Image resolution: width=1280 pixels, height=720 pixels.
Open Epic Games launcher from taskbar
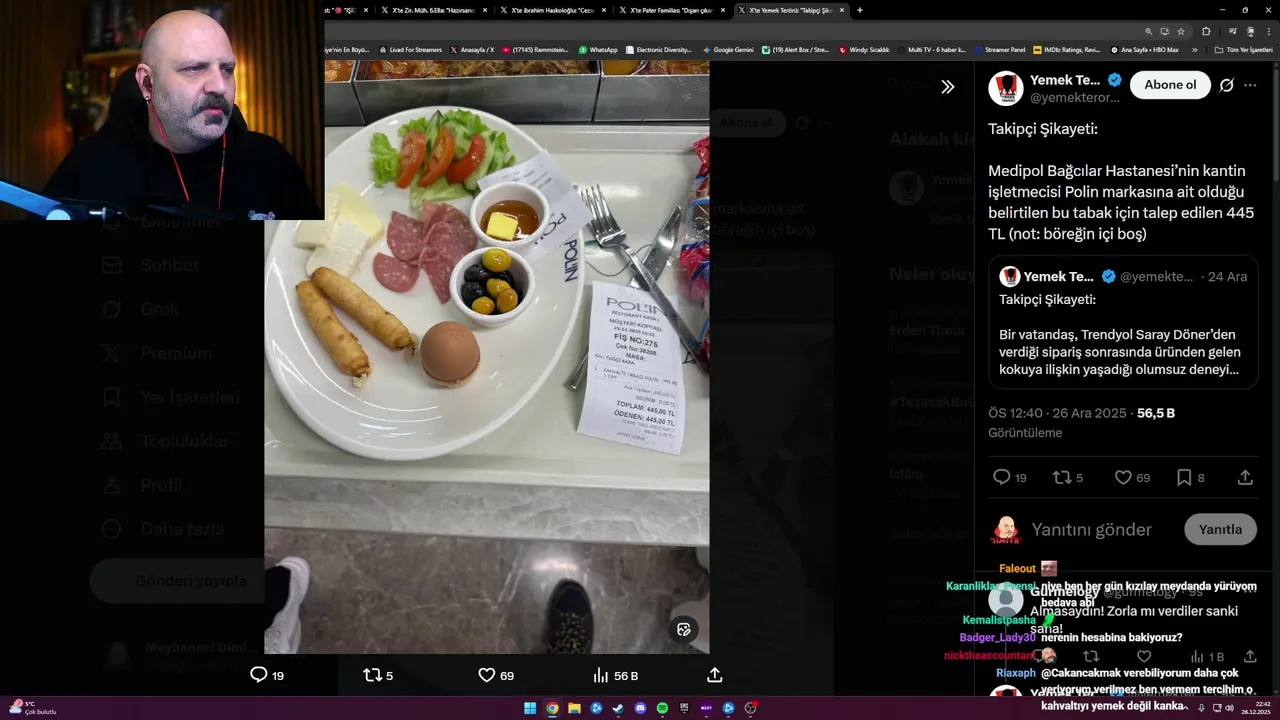[684, 708]
